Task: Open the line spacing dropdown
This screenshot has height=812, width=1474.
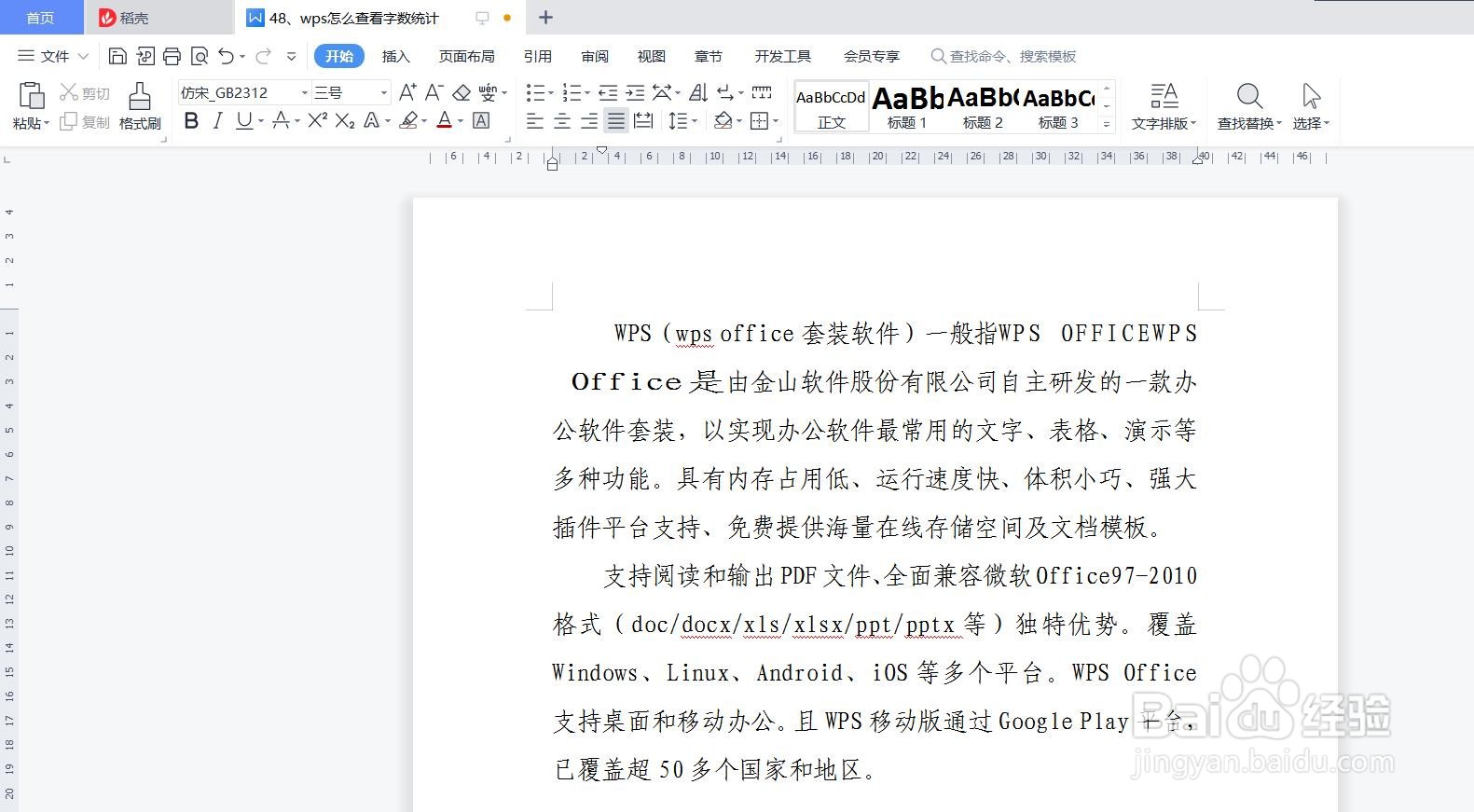Action: (696, 121)
